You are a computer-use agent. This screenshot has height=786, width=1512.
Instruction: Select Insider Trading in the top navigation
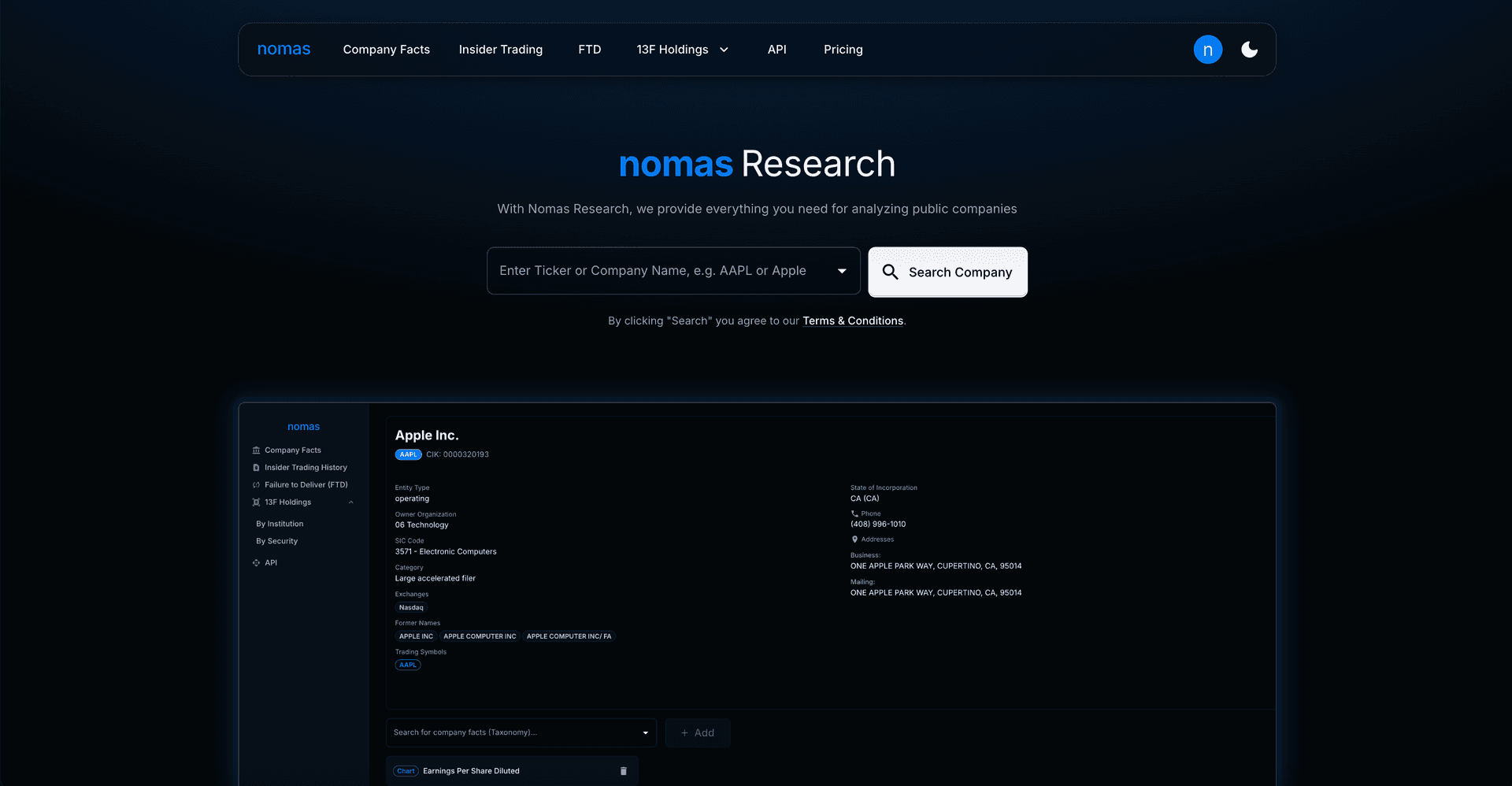[x=501, y=49]
